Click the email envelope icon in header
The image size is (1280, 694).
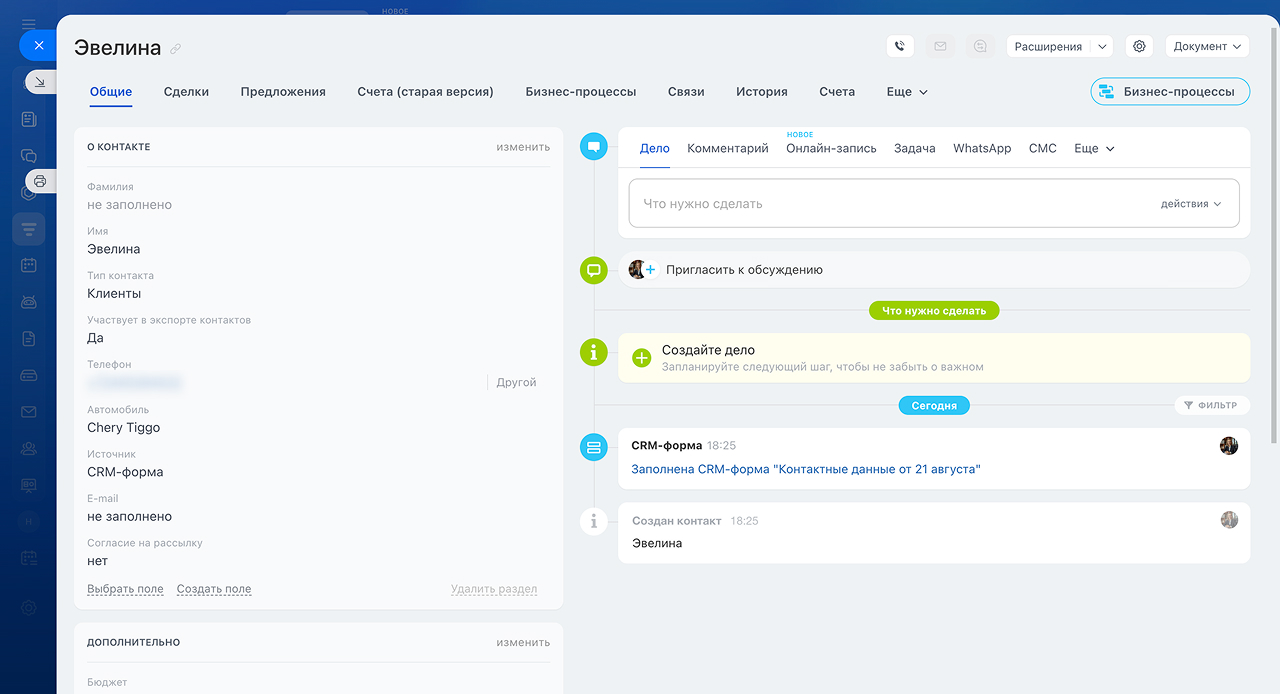point(940,46)
